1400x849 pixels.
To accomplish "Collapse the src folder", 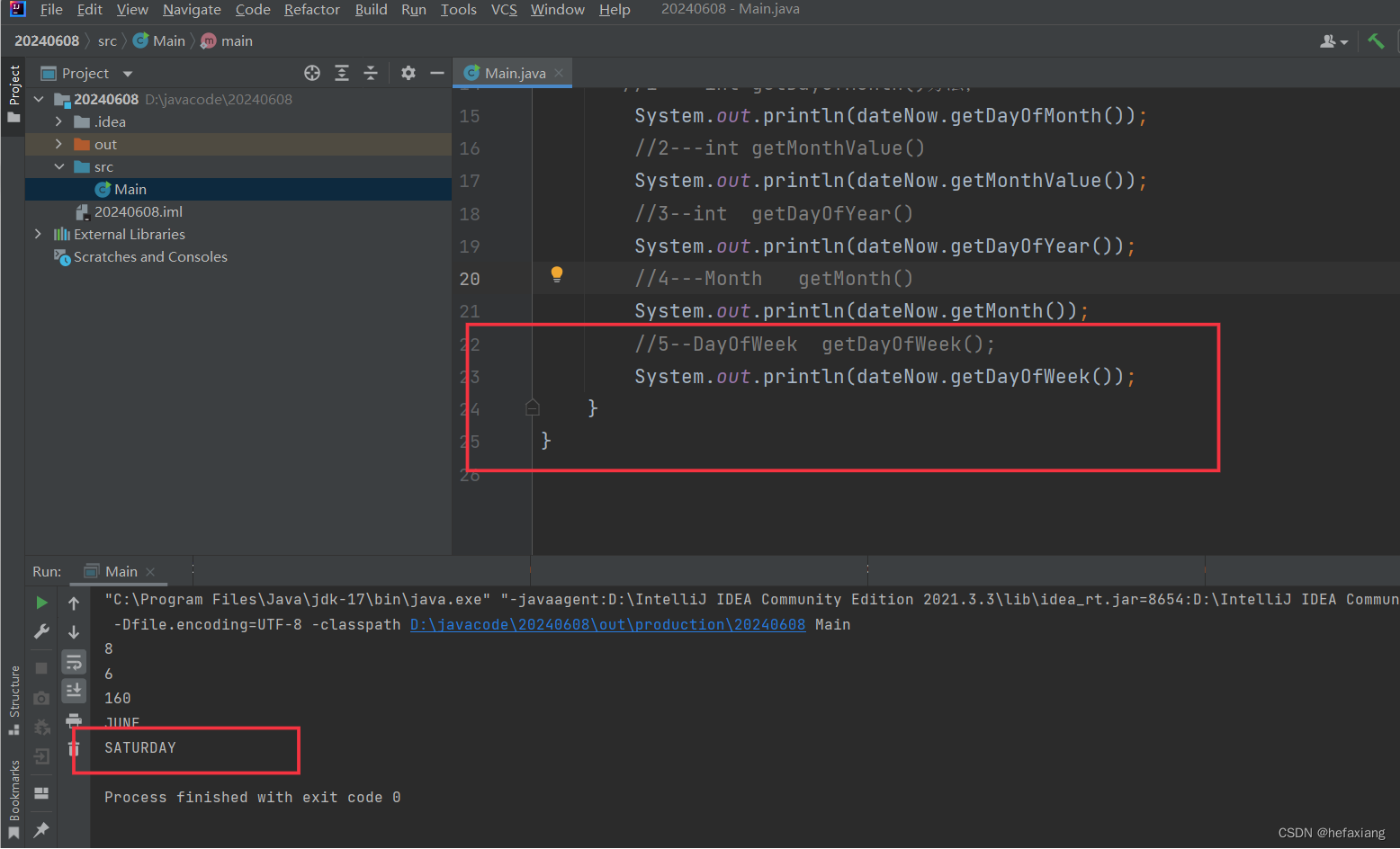I will click(58, 166).
